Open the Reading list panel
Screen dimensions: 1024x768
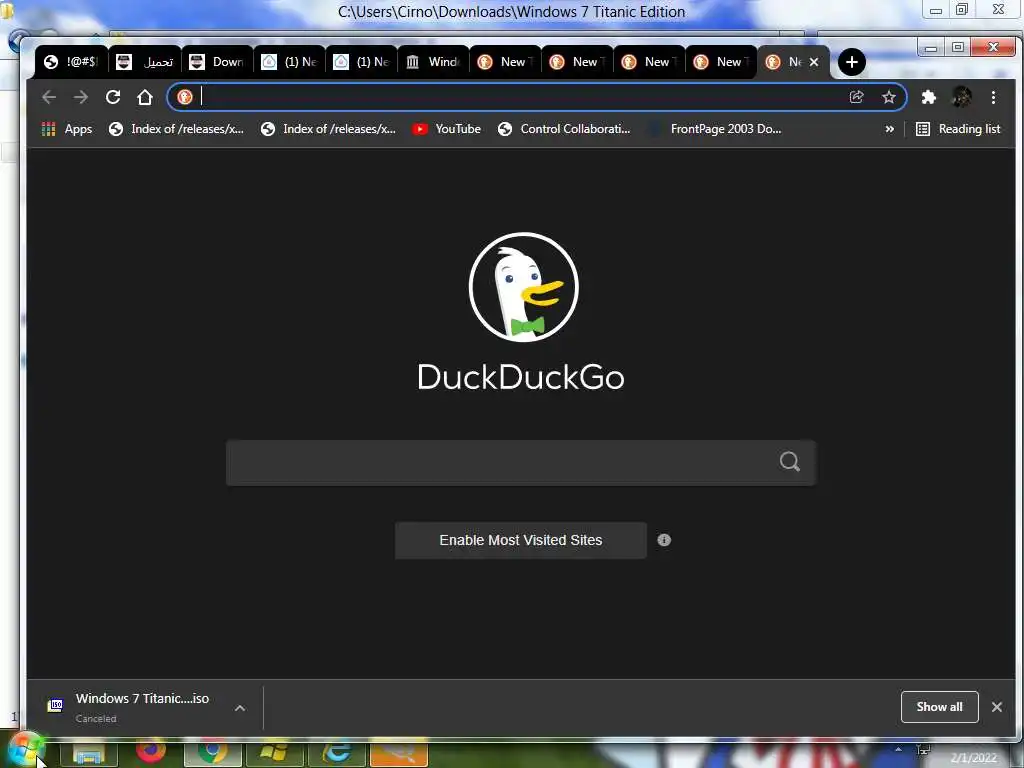(x=958, y=129)
